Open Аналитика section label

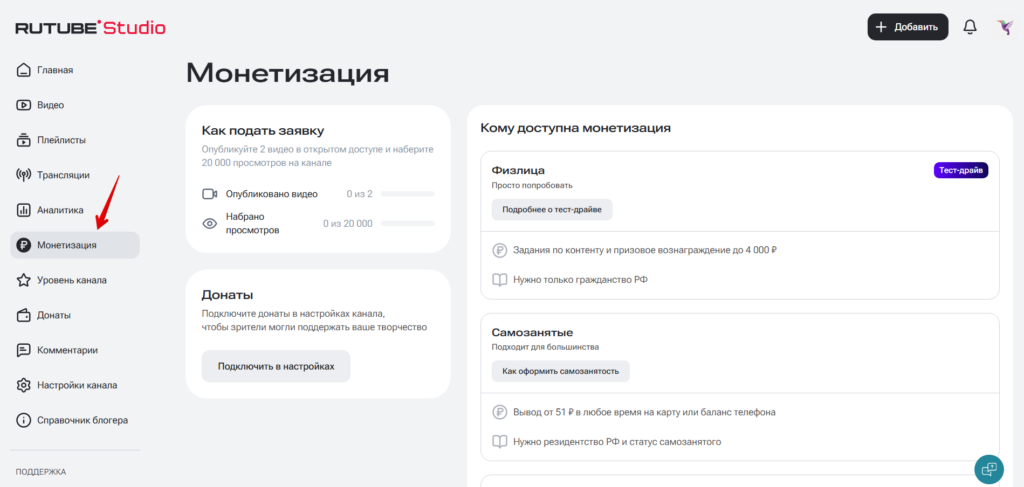[x=60, y=210]
